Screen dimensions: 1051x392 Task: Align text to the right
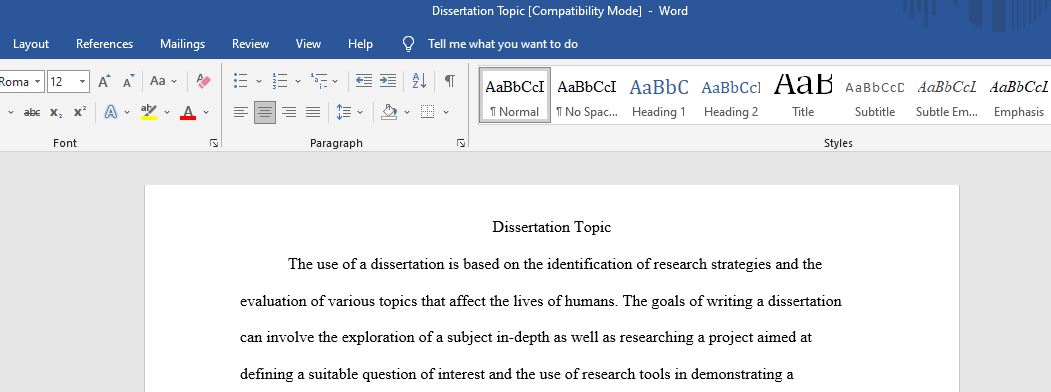[x=289, y=113]
